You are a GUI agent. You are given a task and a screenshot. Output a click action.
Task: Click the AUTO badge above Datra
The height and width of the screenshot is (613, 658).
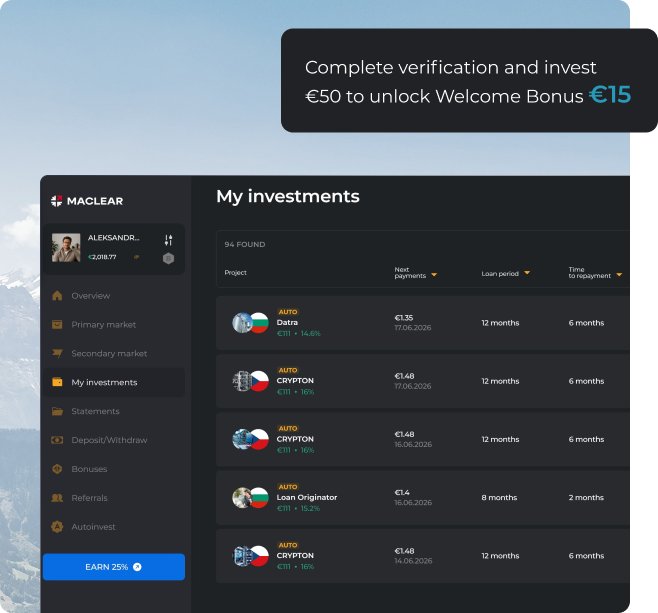coord(288,312)
